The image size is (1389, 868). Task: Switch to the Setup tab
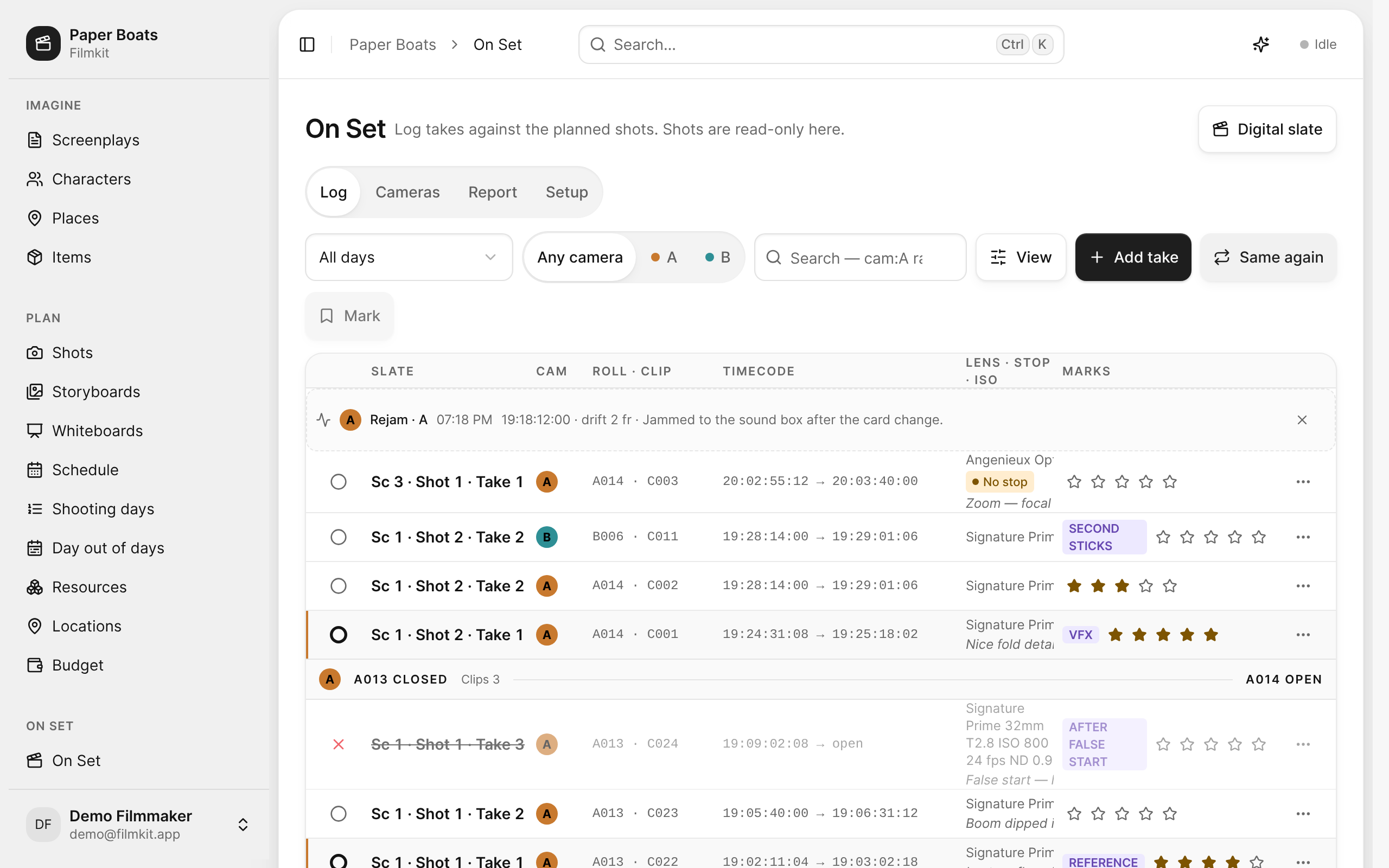pyautogui.click(x=566, y=192)
